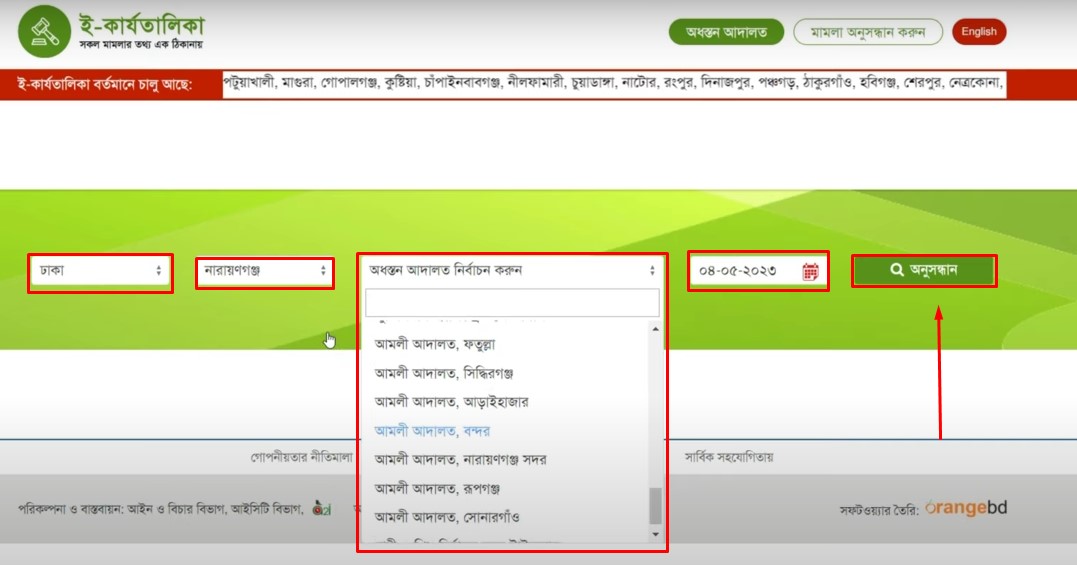Click the small a2i logo in footer
The width and height of the screenshot is (1077, 565).
point(321,508)
